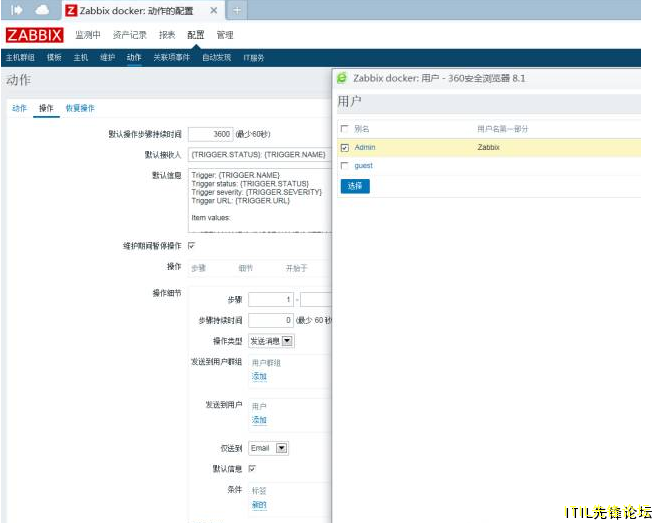Click the 选择 button in user popup
Viewport: 652px width, 523px height.
355,186
